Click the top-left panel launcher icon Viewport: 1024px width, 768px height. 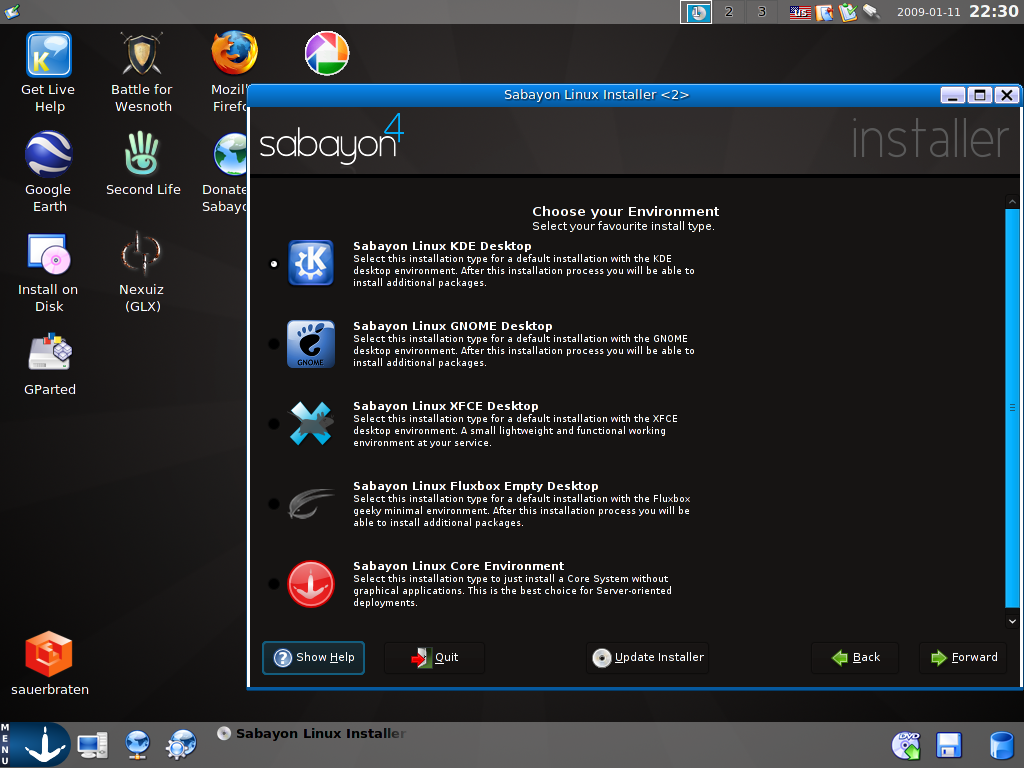pyautogui.click(x=12, y=11)
